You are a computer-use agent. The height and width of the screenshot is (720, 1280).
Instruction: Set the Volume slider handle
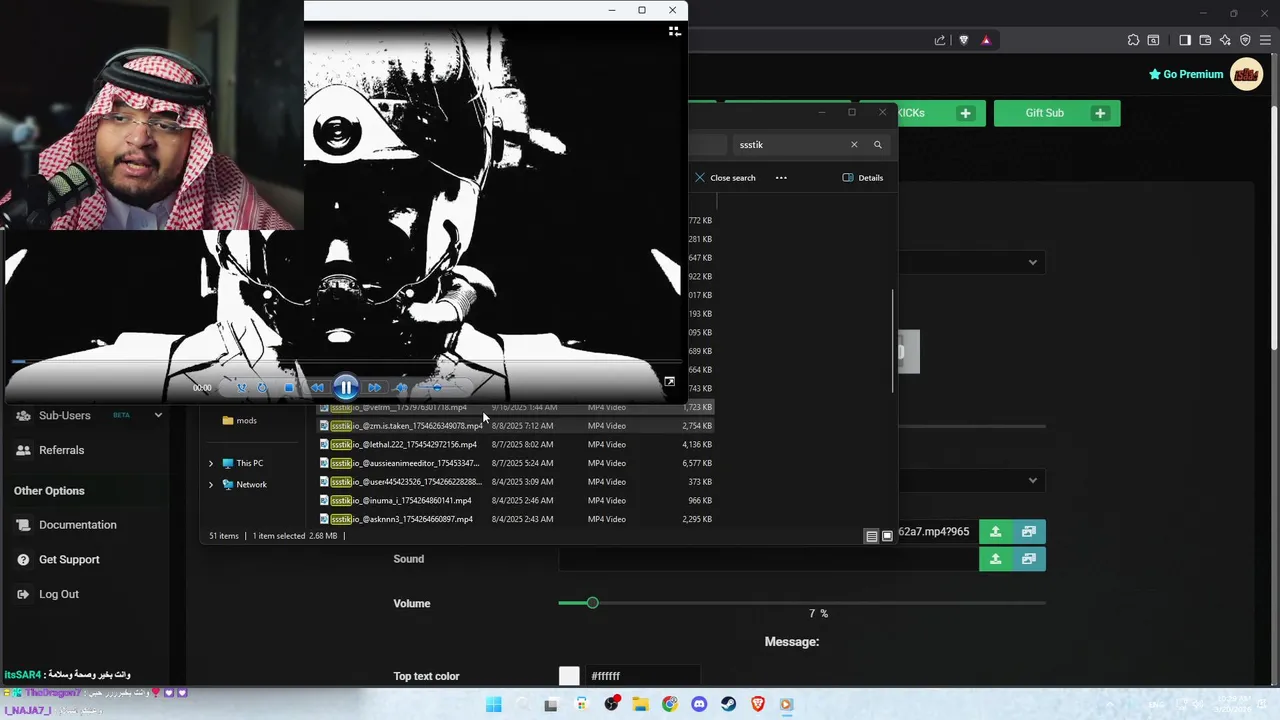pos(592,603)
